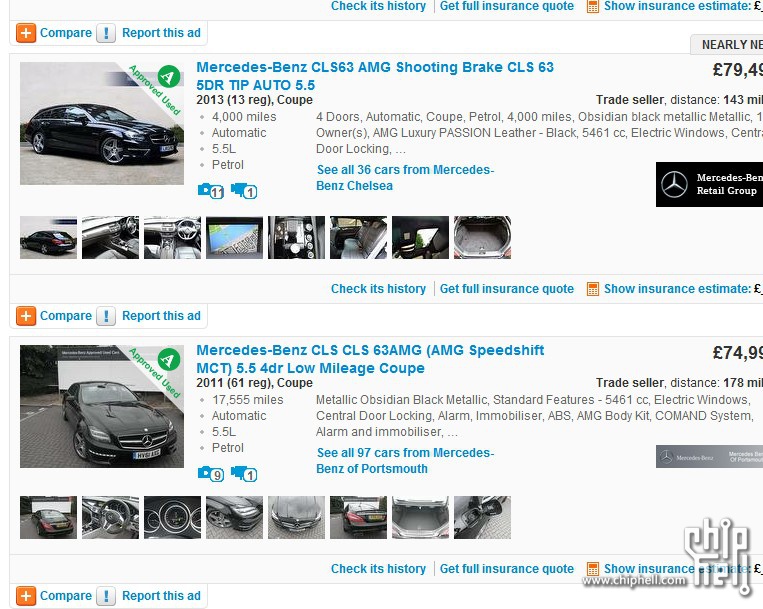Open CLS 63AMG rear view thumbnail
The image size is (763, 609).
[x=48, y=518]
